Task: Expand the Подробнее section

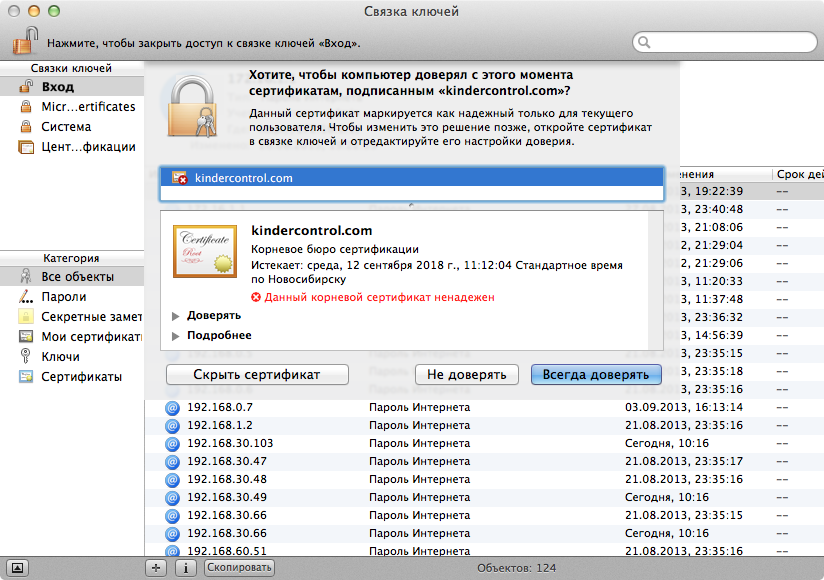Action: pos(176,336)
